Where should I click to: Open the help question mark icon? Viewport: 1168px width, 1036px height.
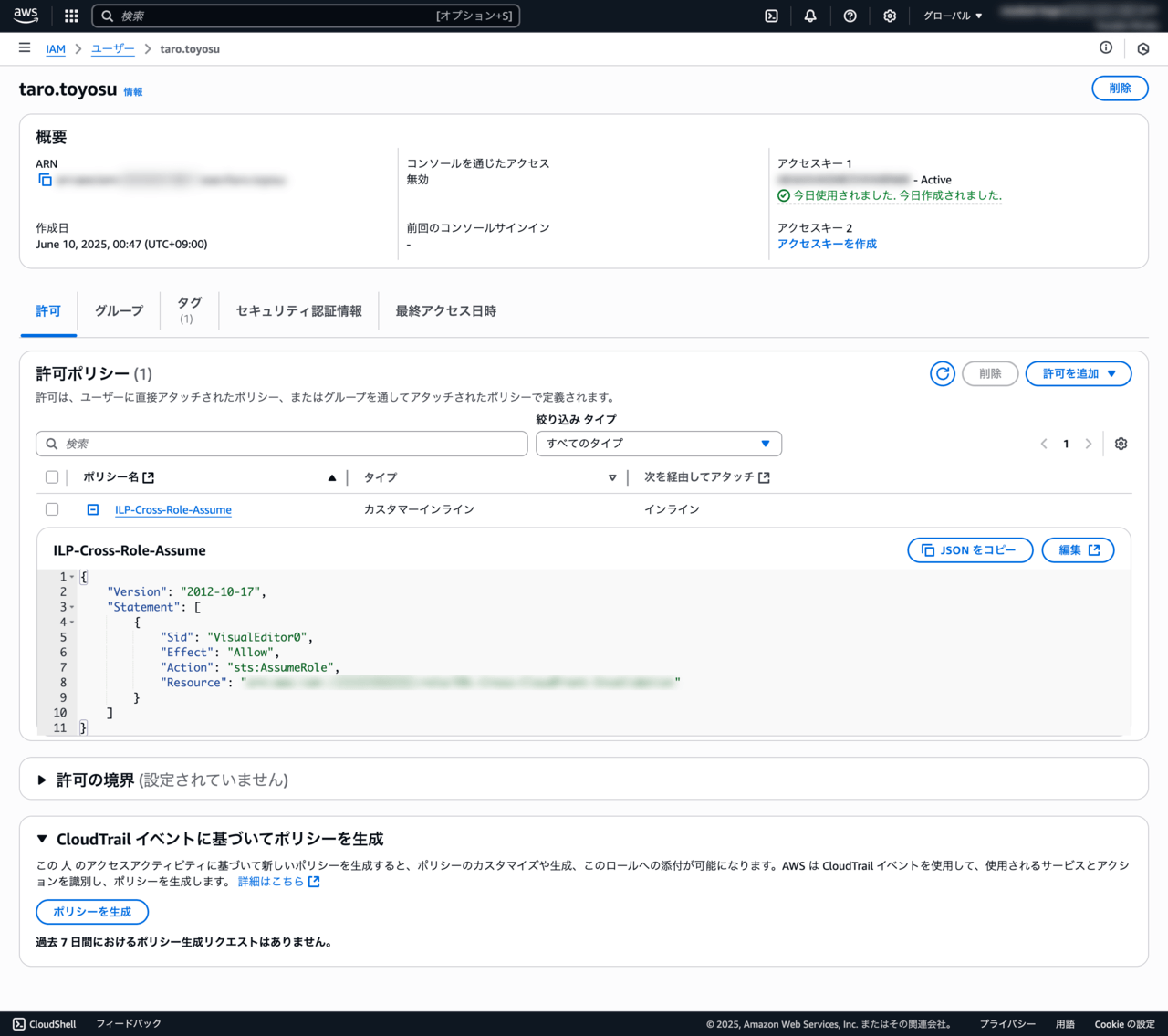click(x=850, y=16)
